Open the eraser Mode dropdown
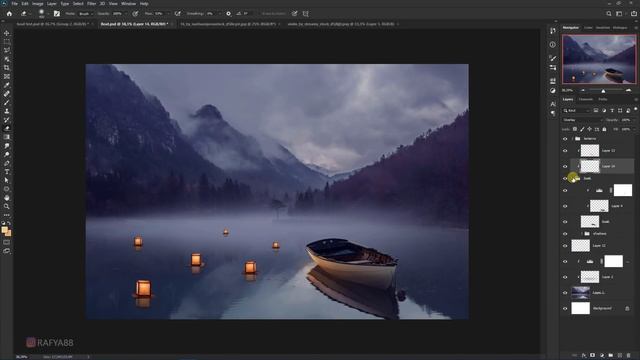The height and width of the screenshot is (360, 640). [85, 13]
